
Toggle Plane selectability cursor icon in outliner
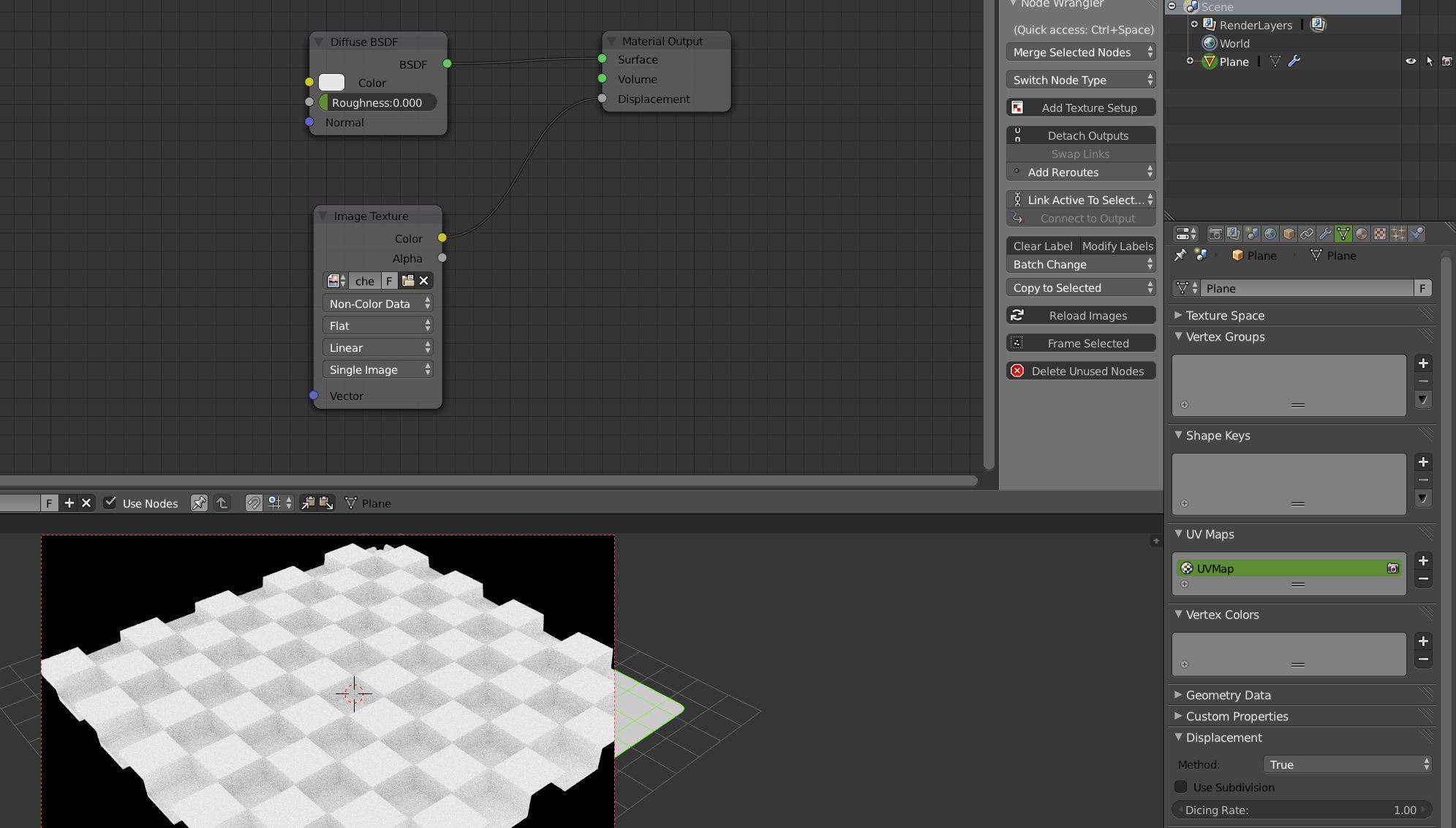tap(1429, 61)
